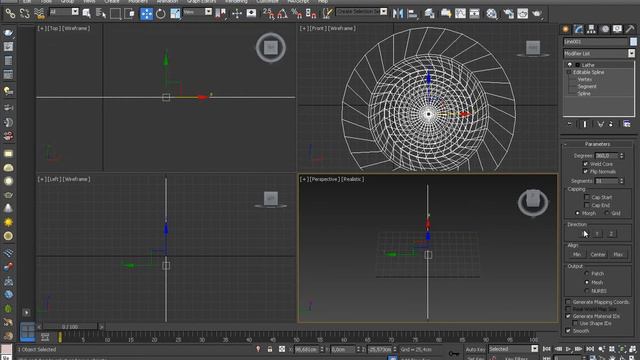640x360 pixels.
Task: Open the [Perspective] viewport label menu
Action: [x=324, y=179]
